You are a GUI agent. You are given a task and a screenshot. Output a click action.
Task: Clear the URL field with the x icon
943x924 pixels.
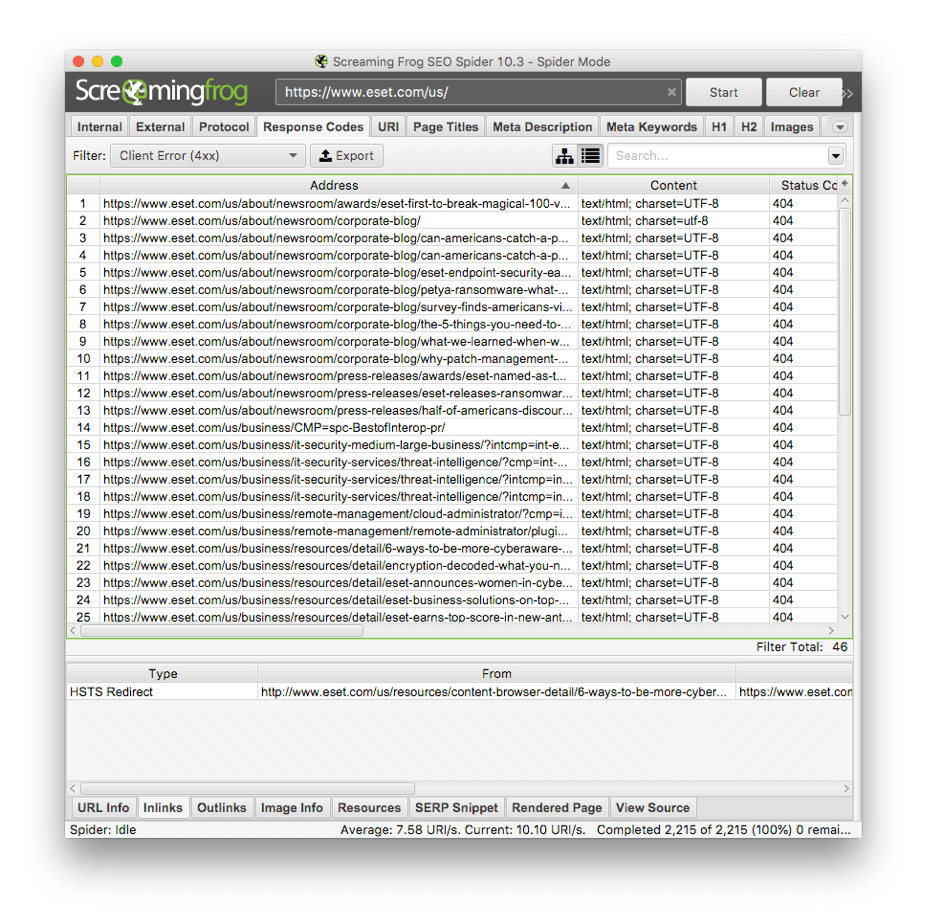(671, 92)
